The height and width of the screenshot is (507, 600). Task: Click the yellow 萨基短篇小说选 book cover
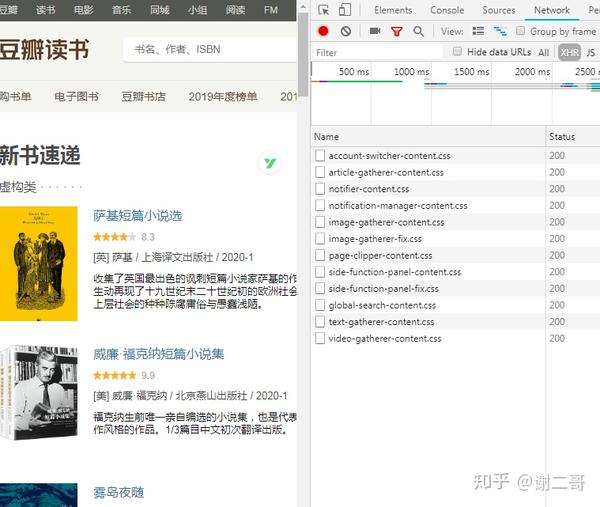[39, 264]
